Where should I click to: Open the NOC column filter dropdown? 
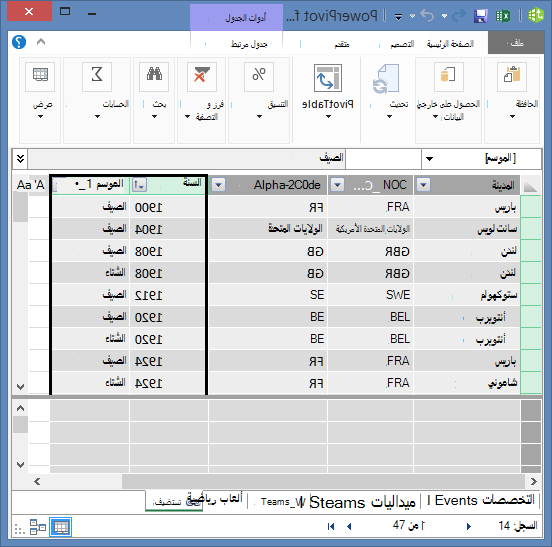coord(337,184)
